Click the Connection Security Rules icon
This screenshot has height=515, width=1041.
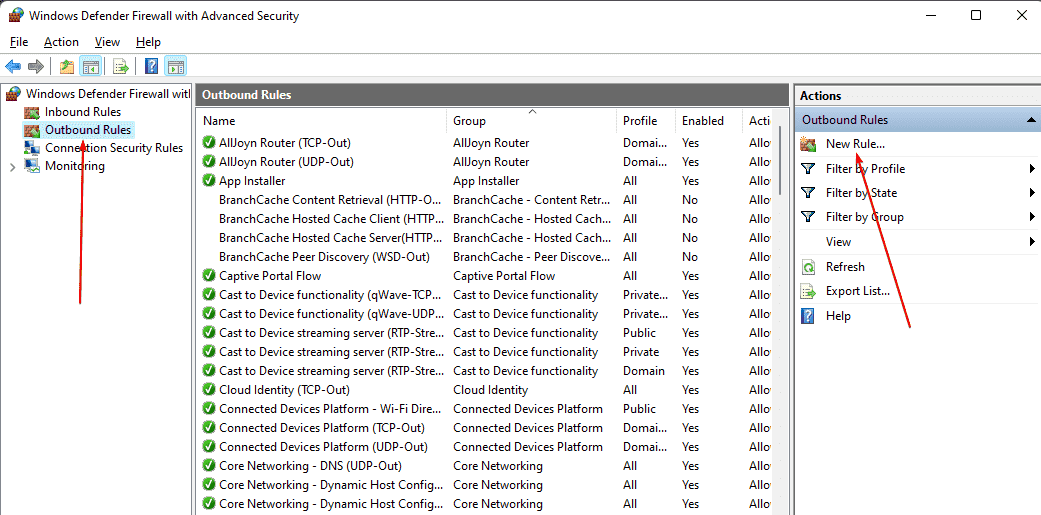click(x=32, y=148)
